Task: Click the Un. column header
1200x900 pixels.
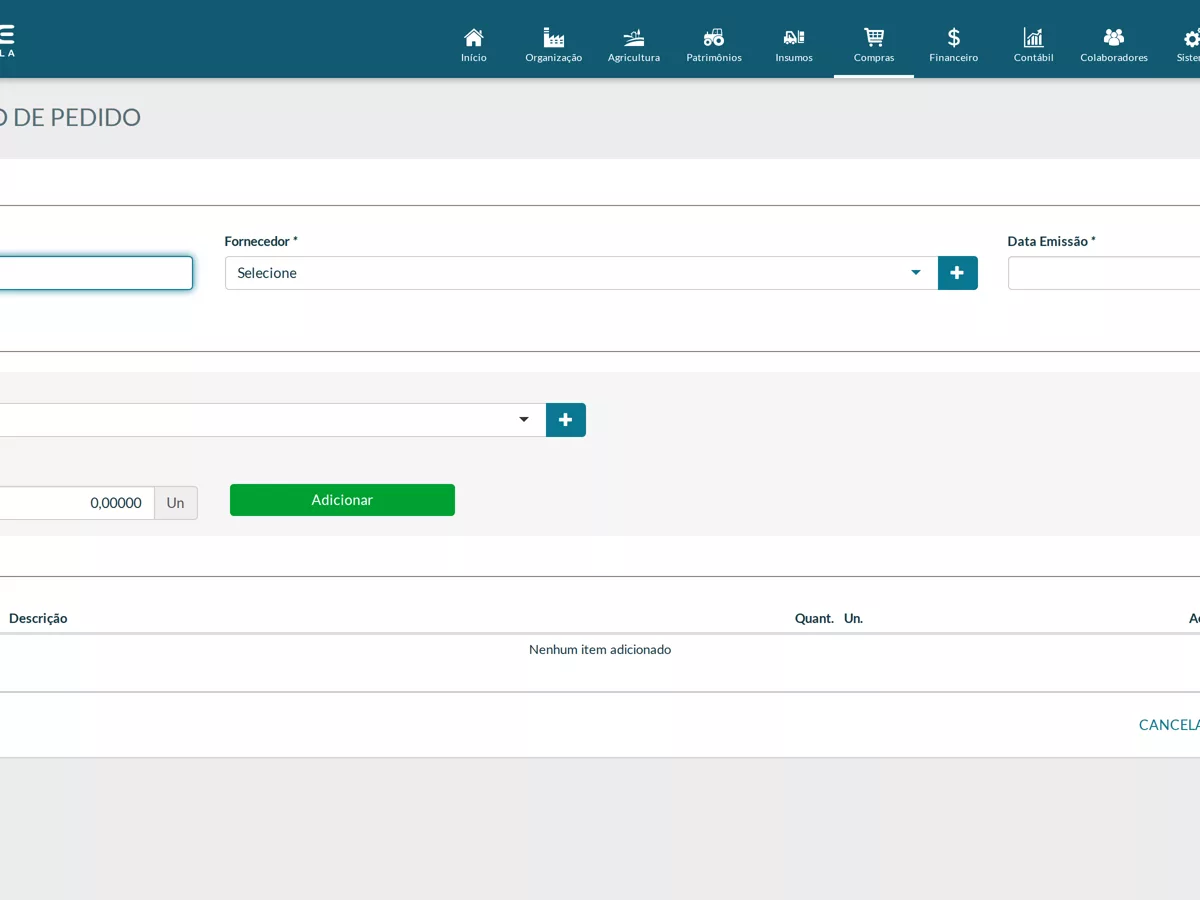Action: click(853, 618)
